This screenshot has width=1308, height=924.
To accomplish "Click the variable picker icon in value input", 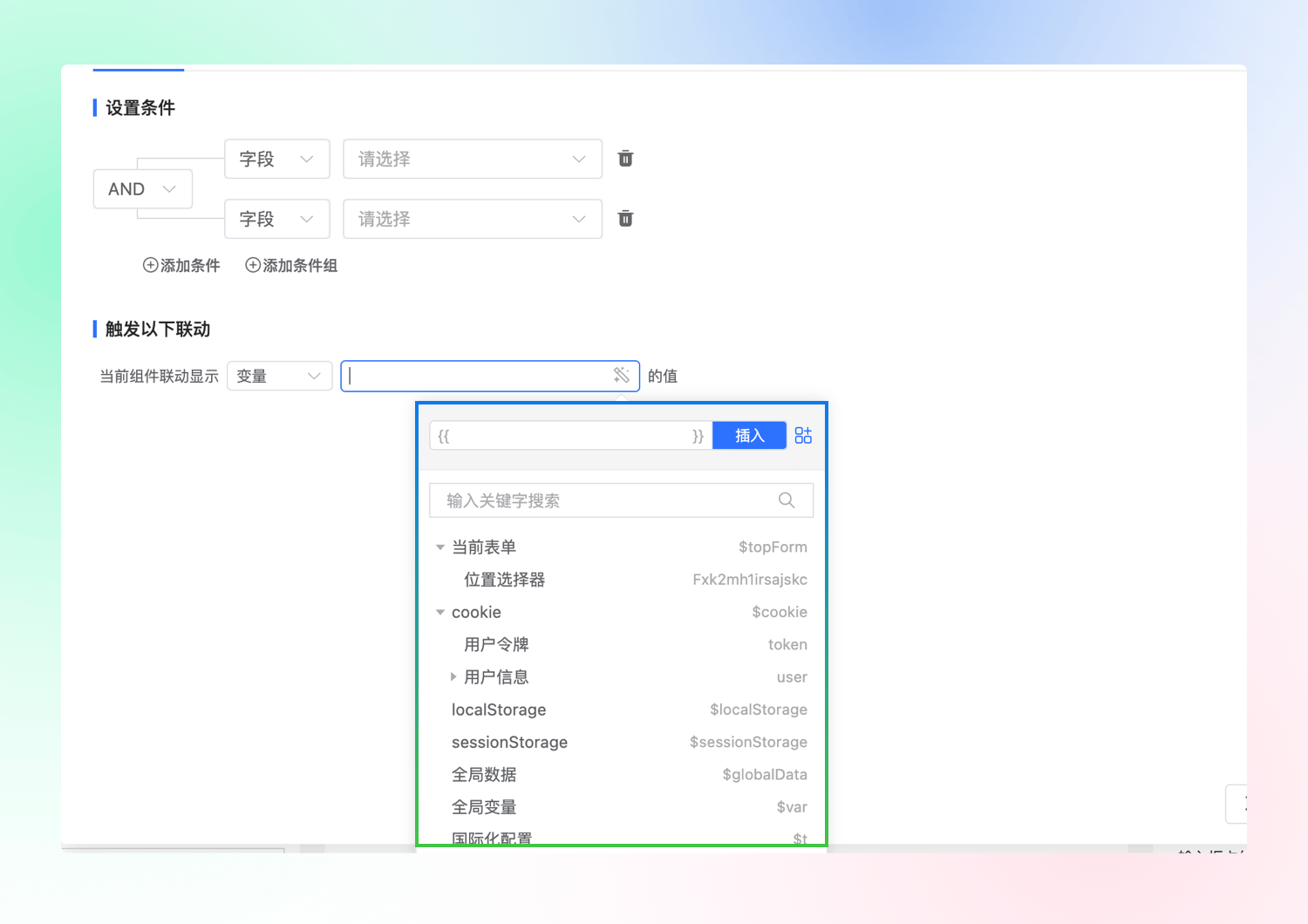I will point(621,375).
